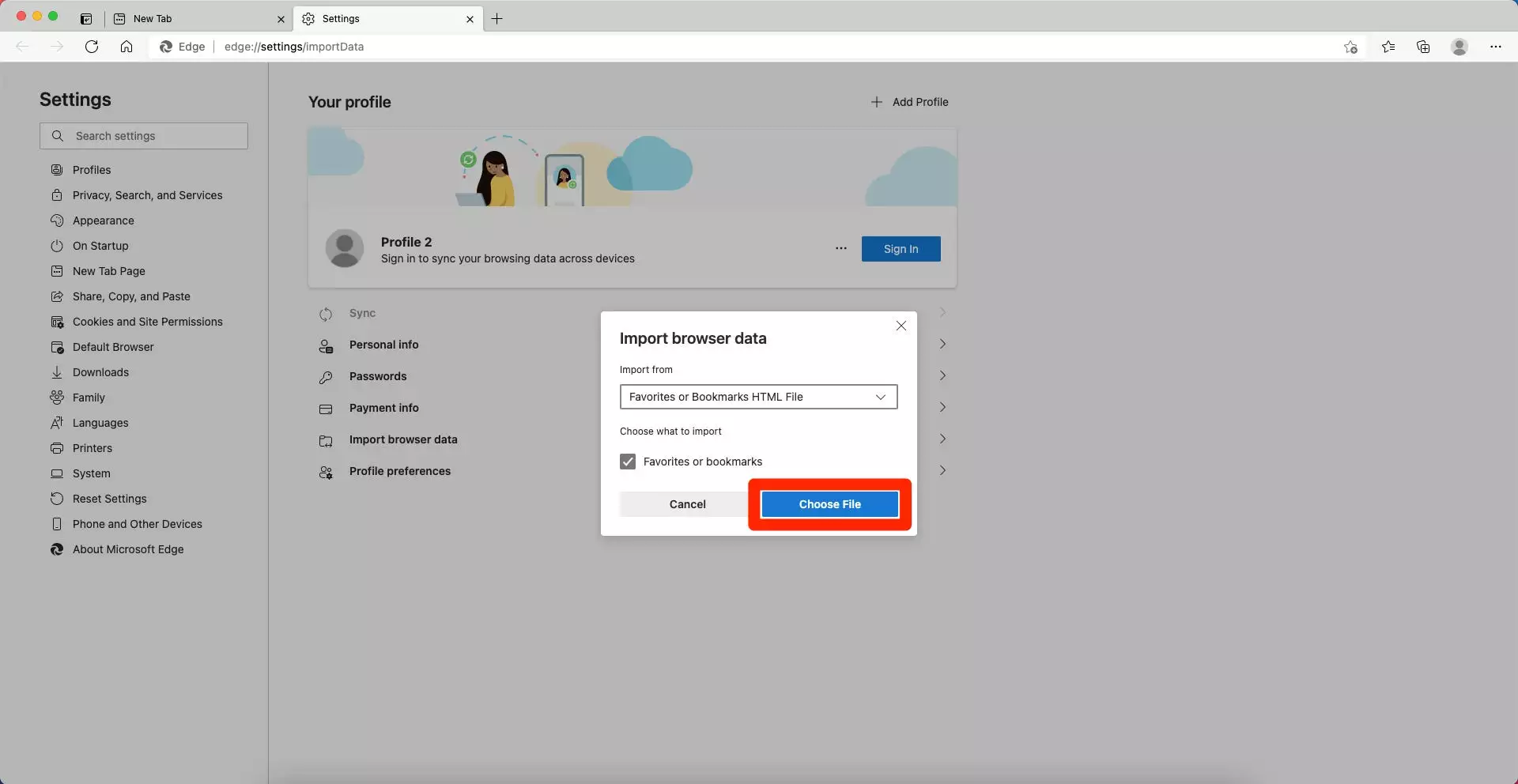Click the Privacy lock icon in sidebar
The image size is (1518, 784).
point(57,195)
